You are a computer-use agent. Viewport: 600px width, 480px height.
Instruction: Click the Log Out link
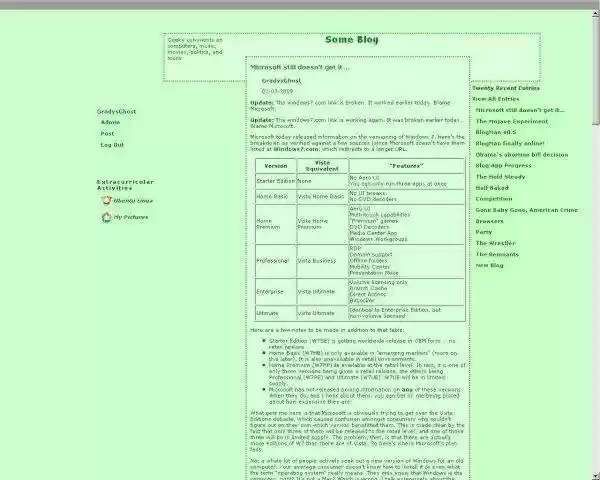(112, 145)
